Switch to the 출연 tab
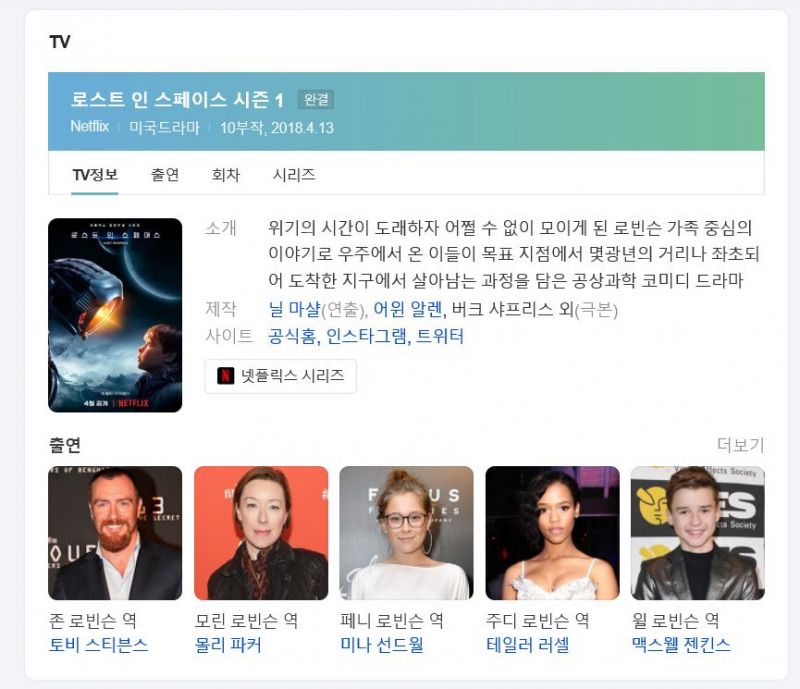 pos(165,175)
